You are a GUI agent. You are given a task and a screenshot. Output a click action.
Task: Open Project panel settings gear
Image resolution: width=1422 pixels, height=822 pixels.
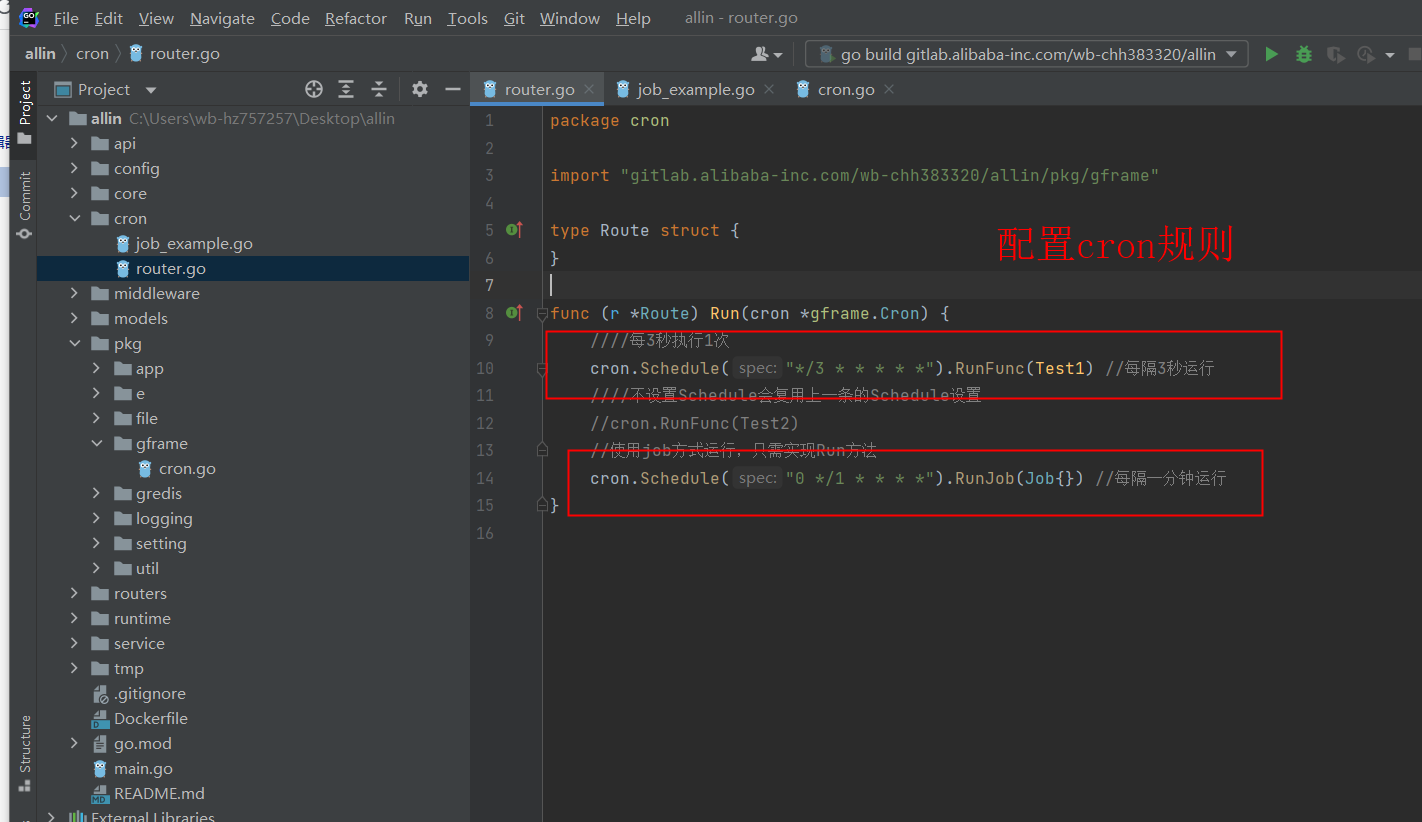click(x=420, y=89)
